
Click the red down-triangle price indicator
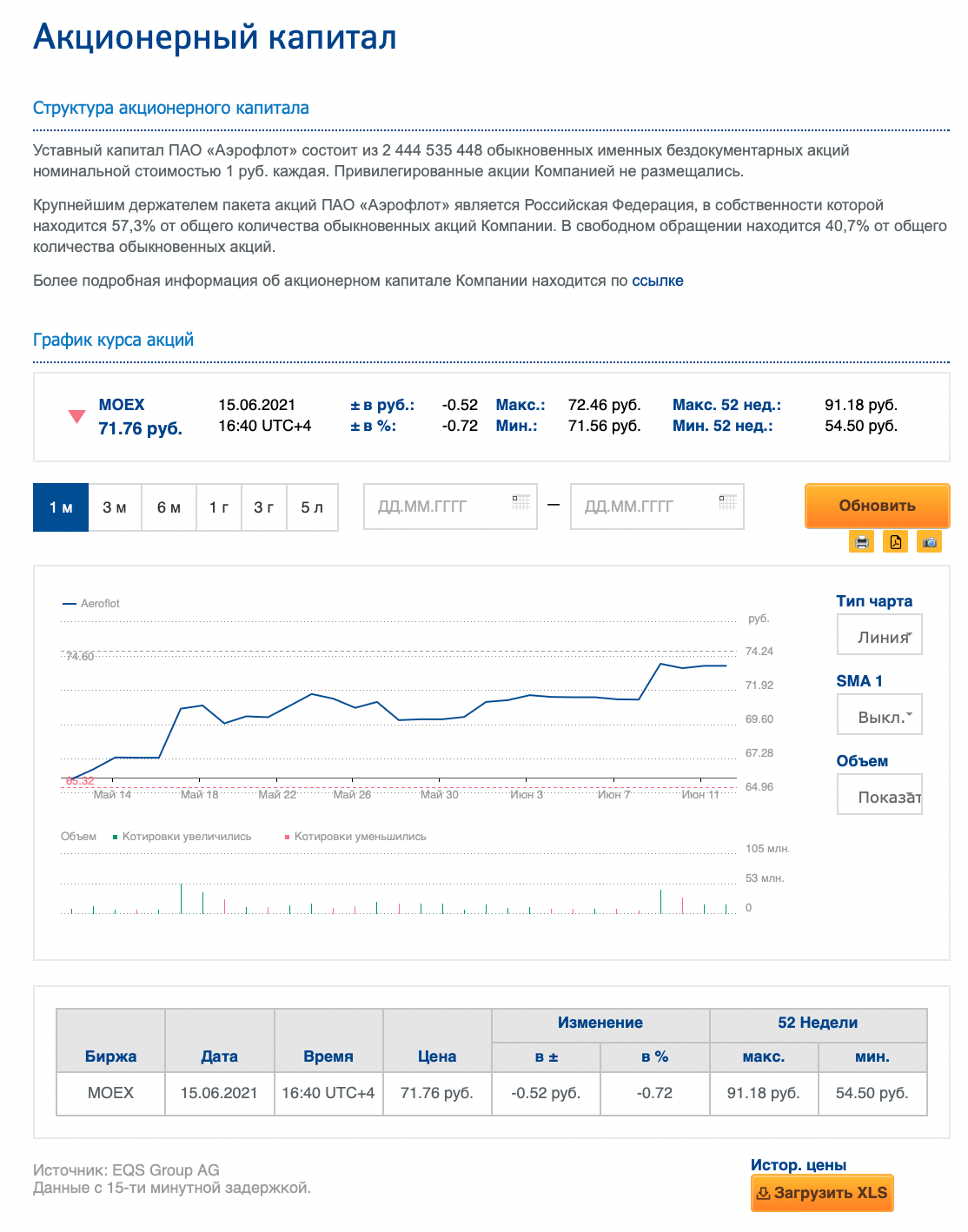(x=76, y=416)
